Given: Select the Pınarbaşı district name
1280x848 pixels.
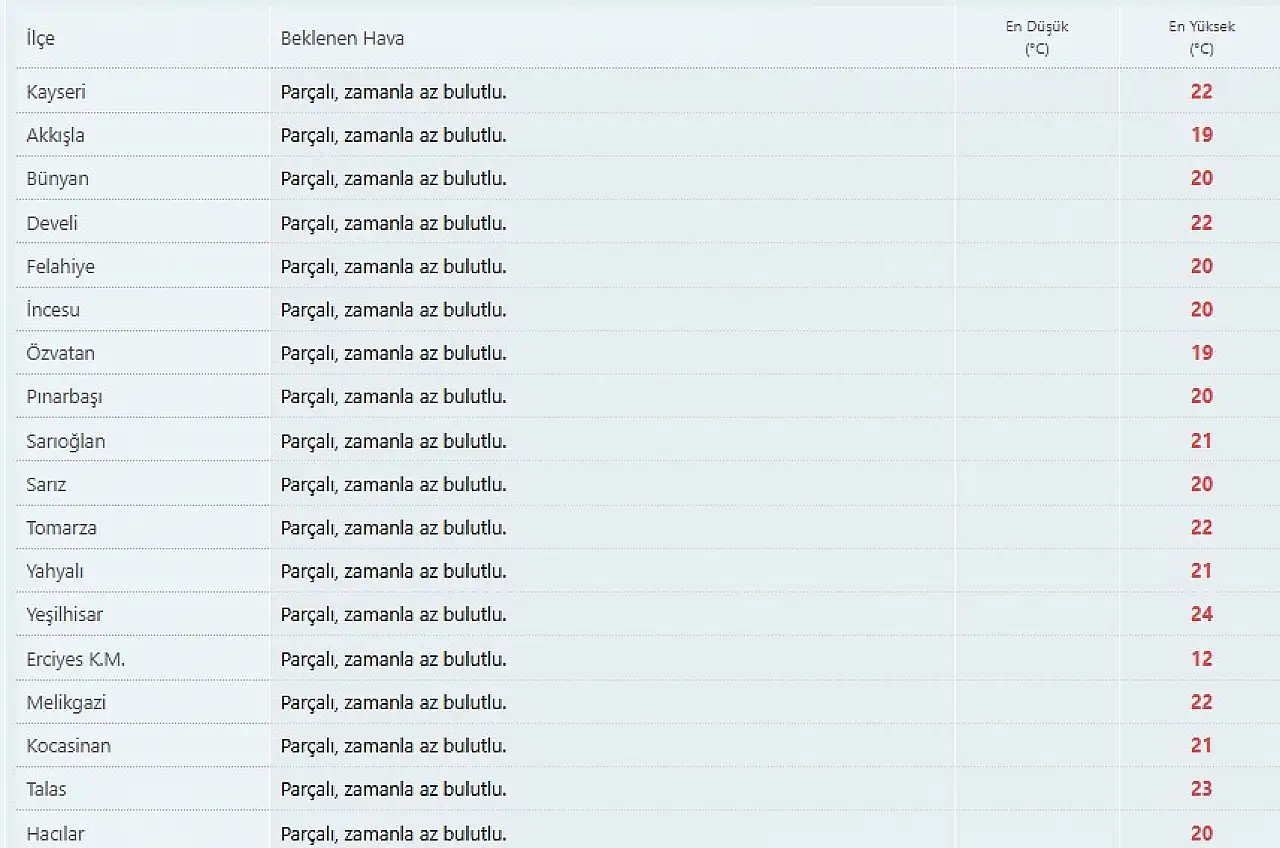Looking at the screenshot, I should coord(65,397).
